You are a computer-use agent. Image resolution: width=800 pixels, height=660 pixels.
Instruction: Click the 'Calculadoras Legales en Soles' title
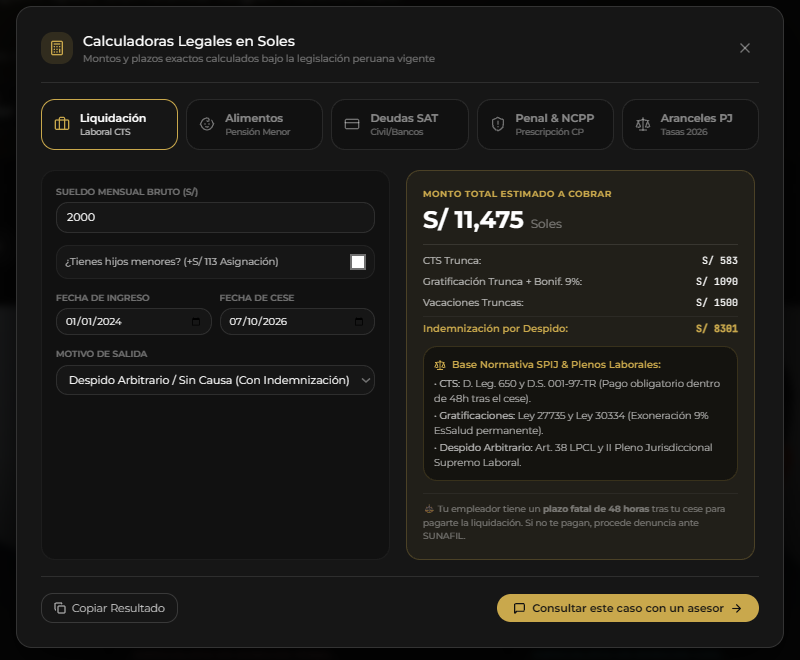pyautogui.click(x=189, y=41)
